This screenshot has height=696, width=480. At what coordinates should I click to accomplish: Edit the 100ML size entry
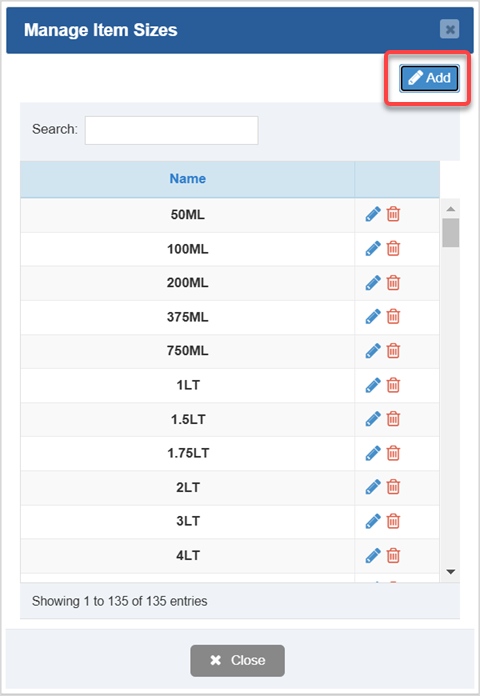tap(373, 249)
